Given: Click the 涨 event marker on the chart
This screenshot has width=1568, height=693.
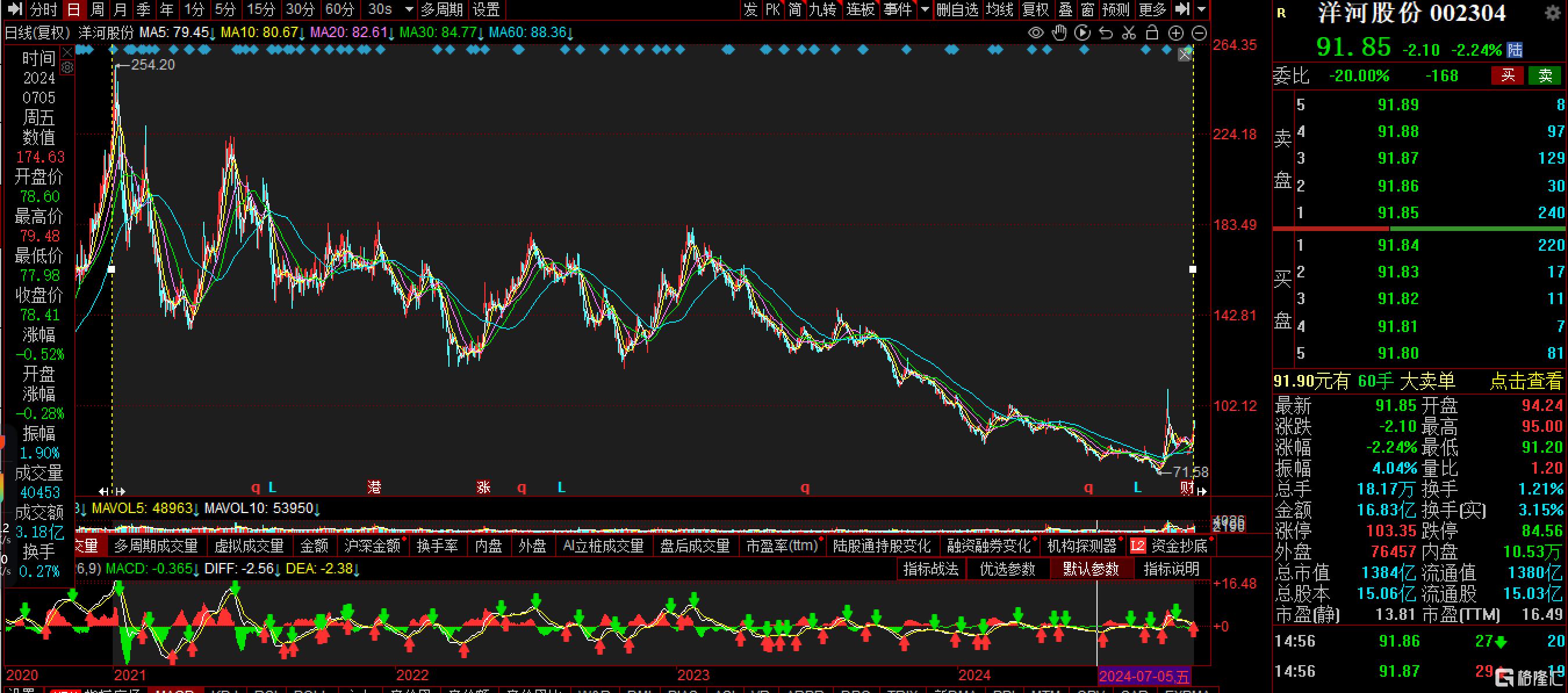Looking at the screenshot, I should tap(483, 487).
